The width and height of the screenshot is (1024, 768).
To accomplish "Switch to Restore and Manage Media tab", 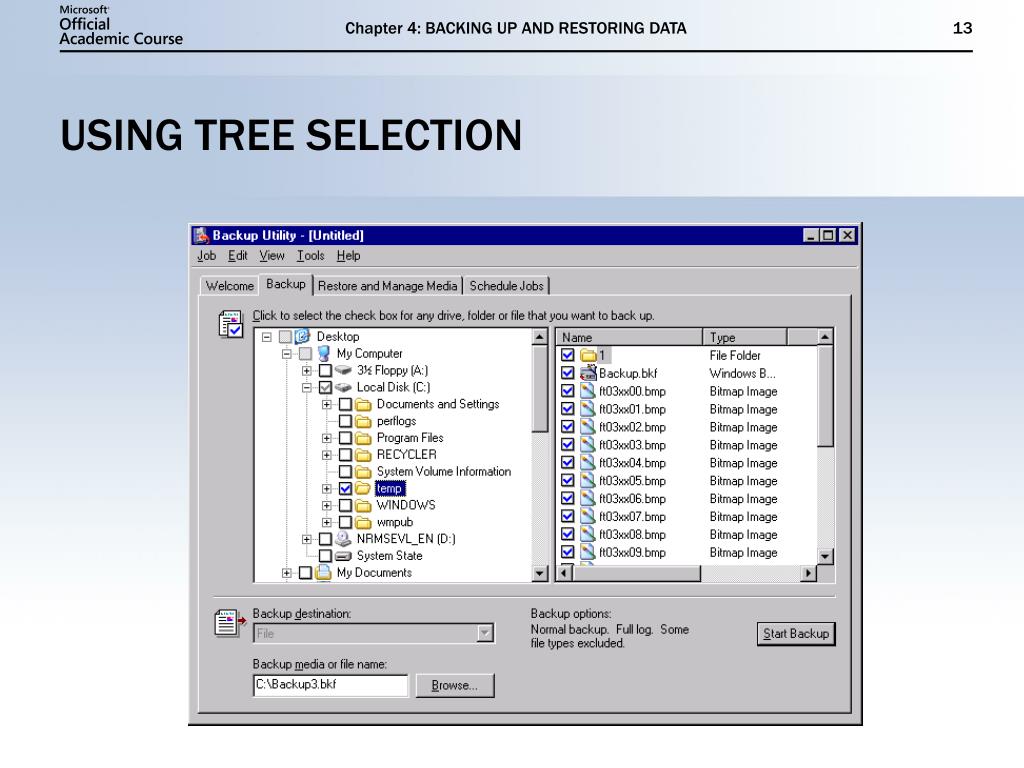I will pos(387,286).
